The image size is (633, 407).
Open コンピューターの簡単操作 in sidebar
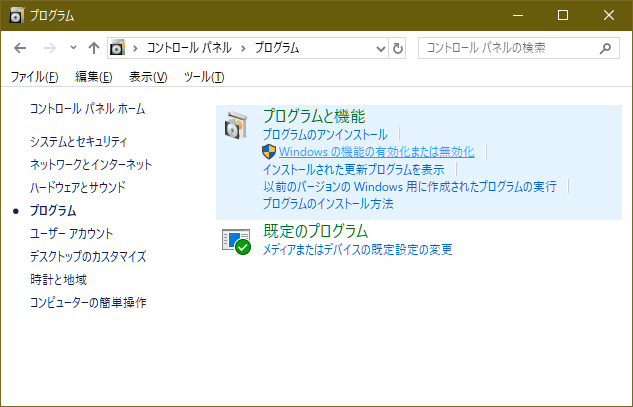(x=88, y=302)
